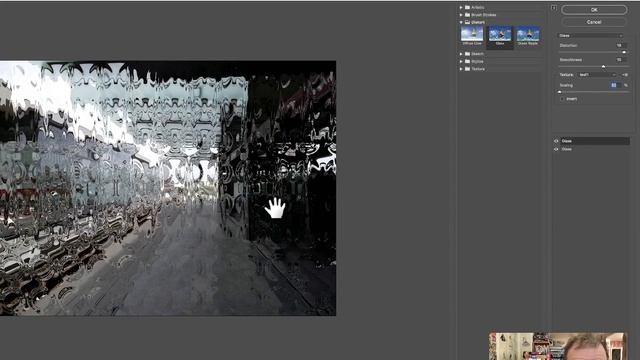Expand the Brush Strokes folder triangle
Image resolution: width=640 pixels, height=360 pixels.
[x=461, y=15]
